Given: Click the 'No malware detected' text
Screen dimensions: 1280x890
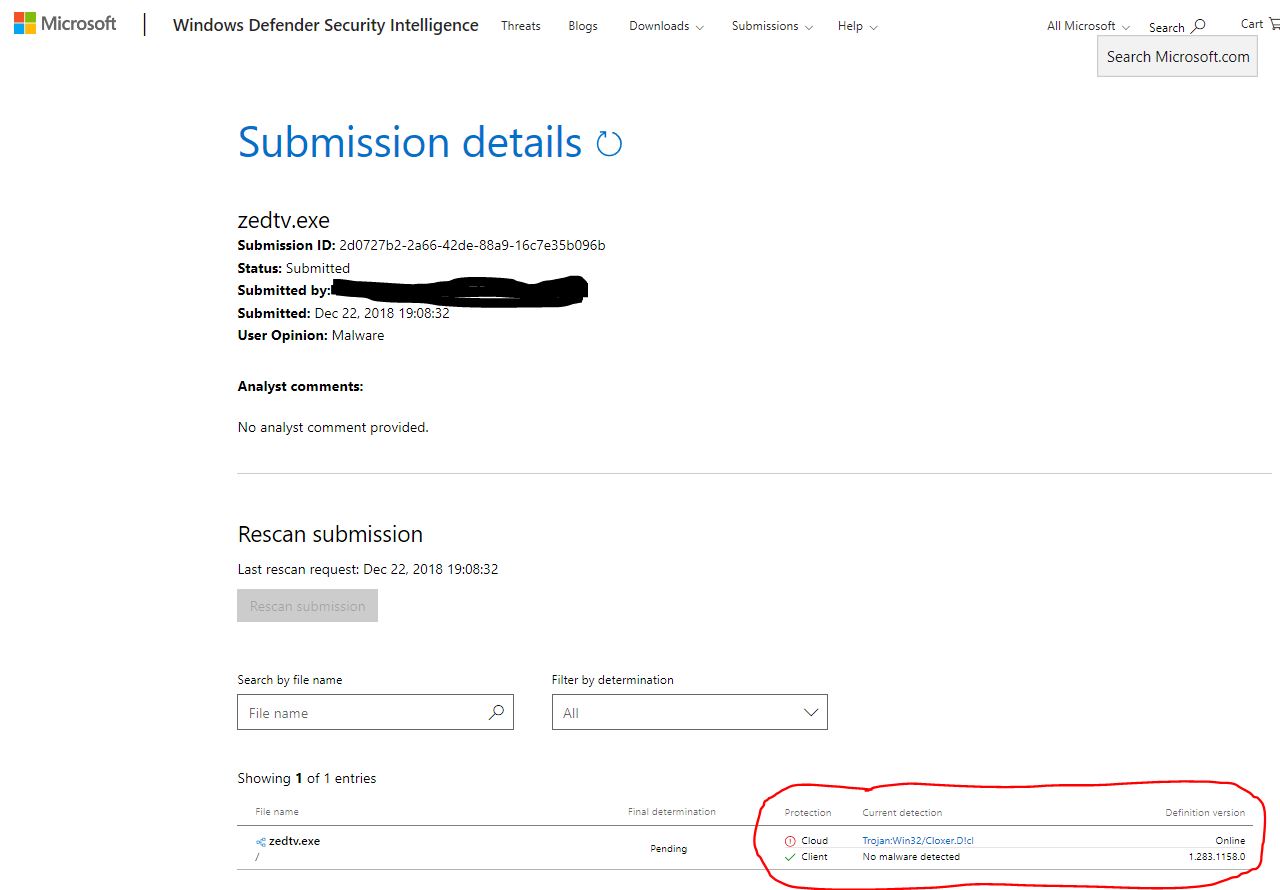Looking at the screenshot, I should point(911,857).
